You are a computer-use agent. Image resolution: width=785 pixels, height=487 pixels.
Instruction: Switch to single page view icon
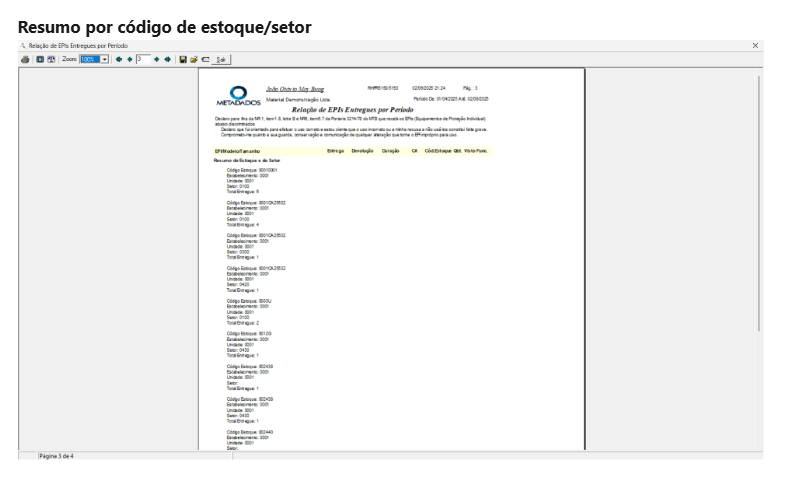(x=40, y=60)
